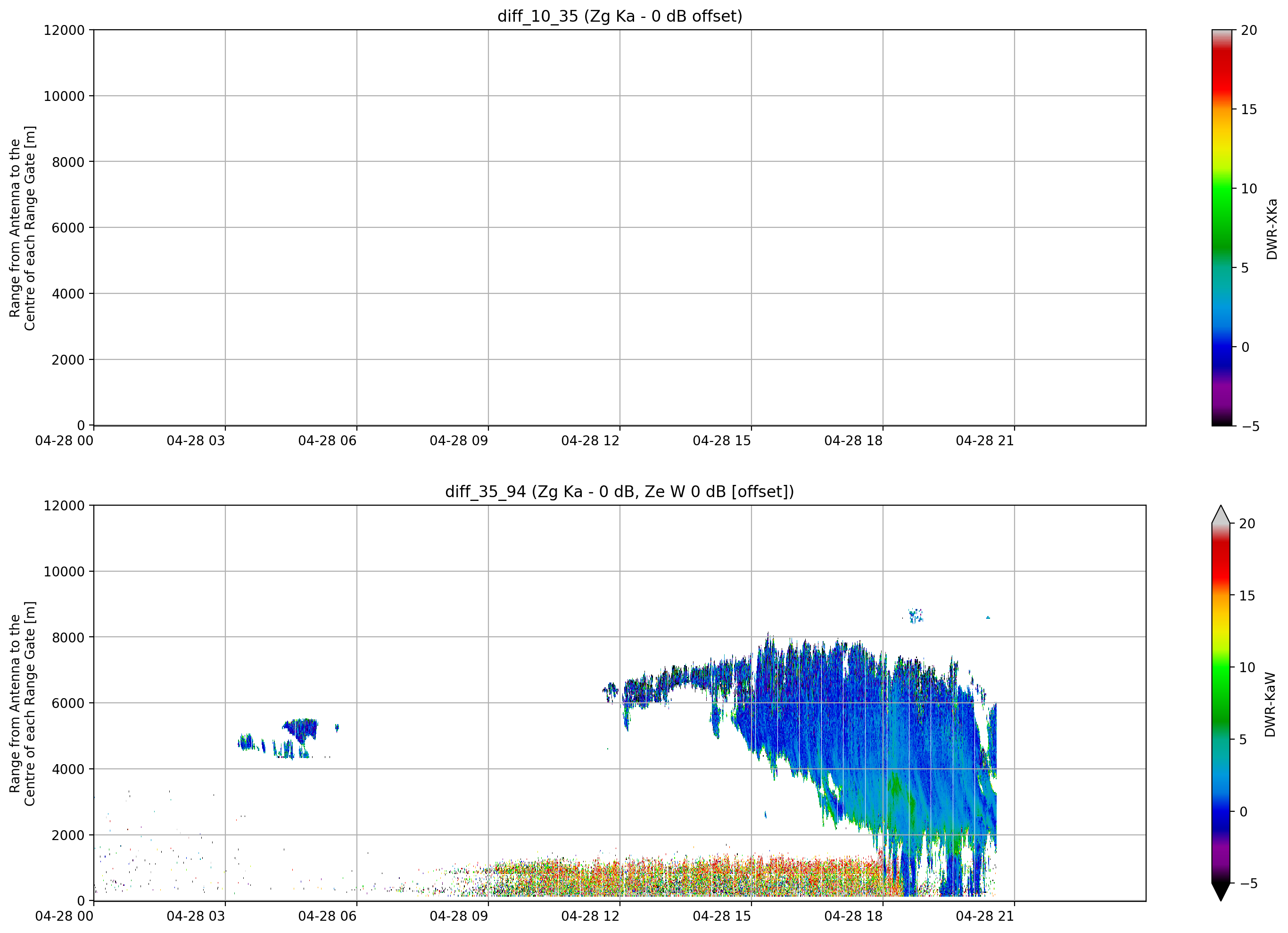The width and height of the screenshot is (1288, 933).
Task: Click tick '8000' on the bottom plot's y-axis
Action: click(x=68, y=638)
